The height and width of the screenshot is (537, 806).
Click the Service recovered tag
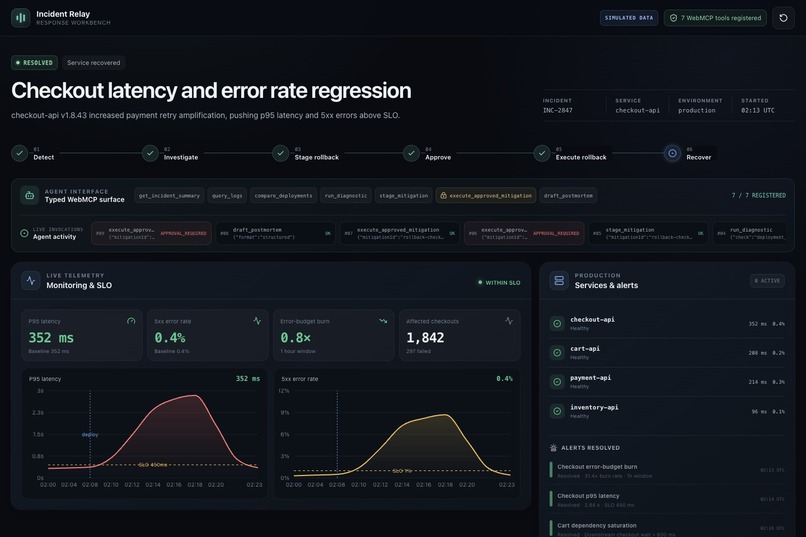tap(94, 63)
